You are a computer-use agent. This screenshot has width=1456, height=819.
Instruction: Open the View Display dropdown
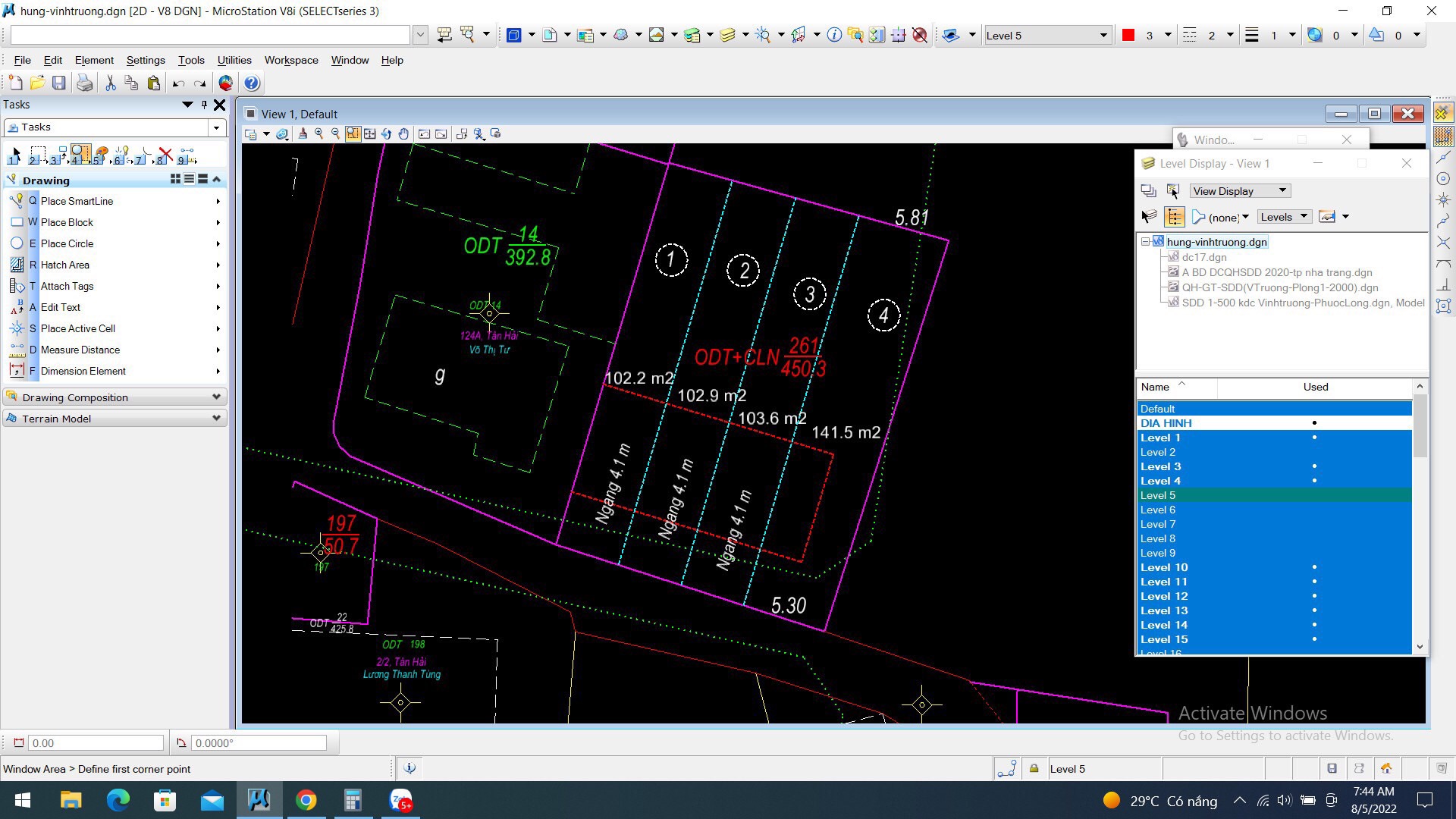point(1239,191)
